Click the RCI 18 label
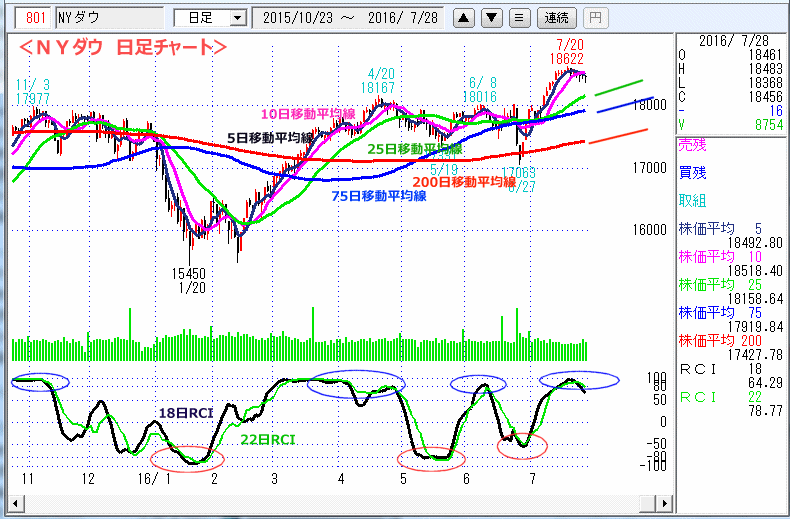The width and height of the screenshot is (790, 519). [720, 369]
